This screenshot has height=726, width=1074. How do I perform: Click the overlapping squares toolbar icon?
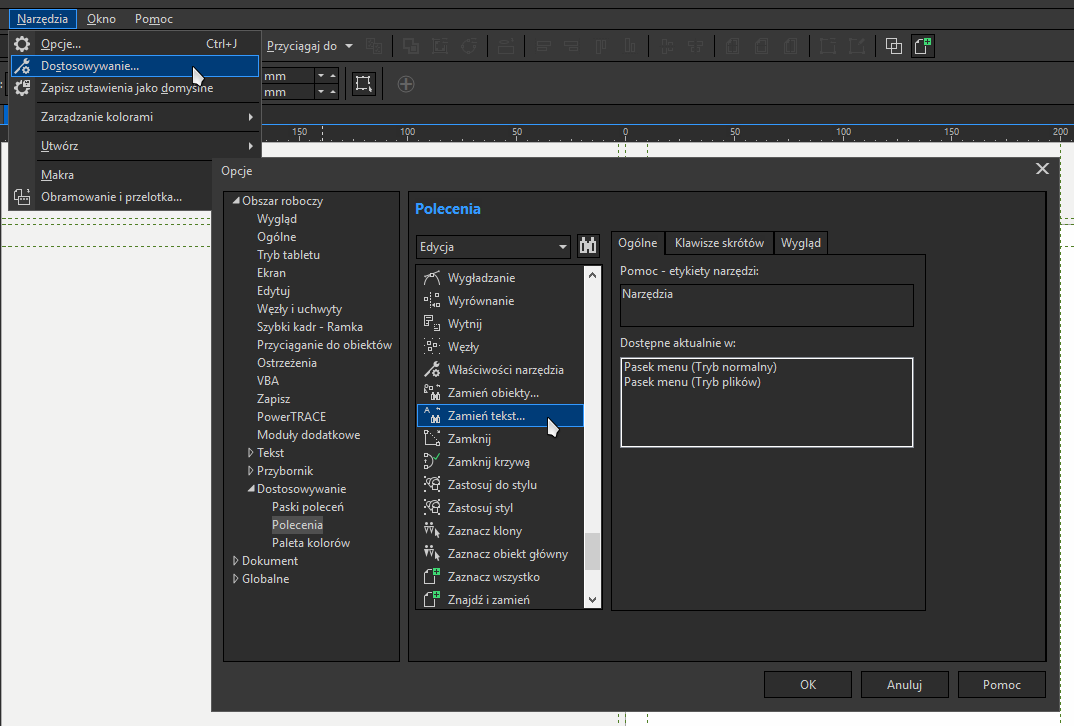[893, 46]
